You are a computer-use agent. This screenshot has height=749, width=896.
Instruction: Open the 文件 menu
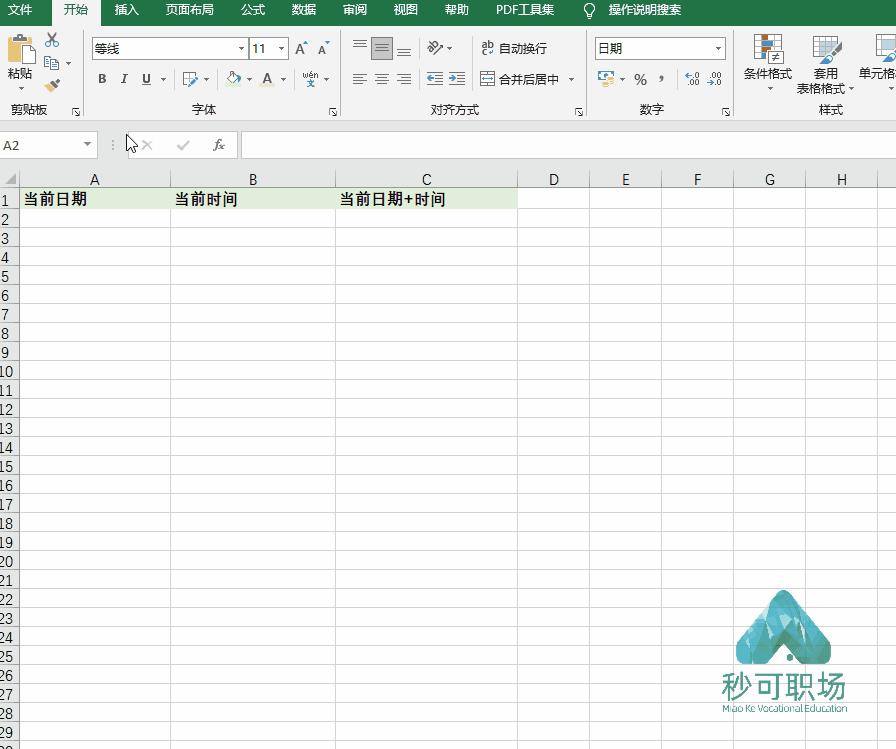tap(22, 11)
